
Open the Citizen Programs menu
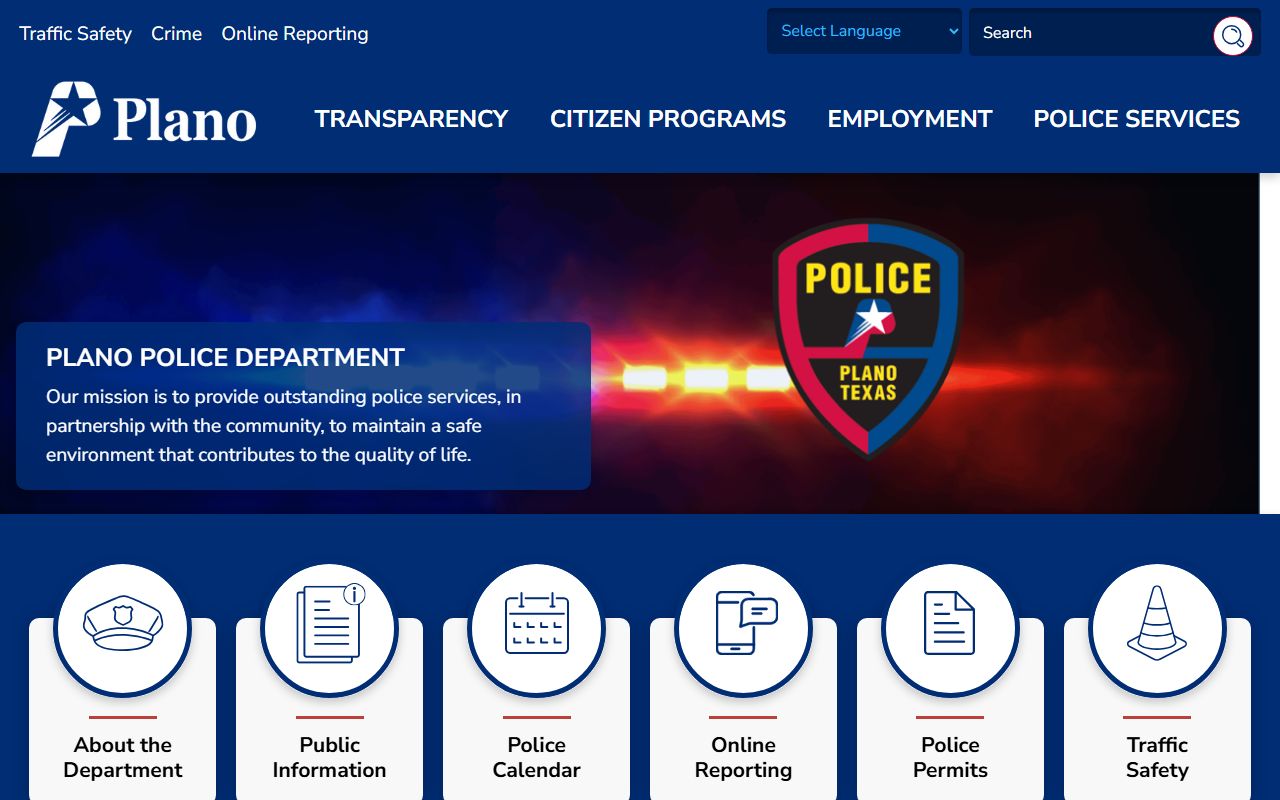pyautogui.click(x=668, y=119)
